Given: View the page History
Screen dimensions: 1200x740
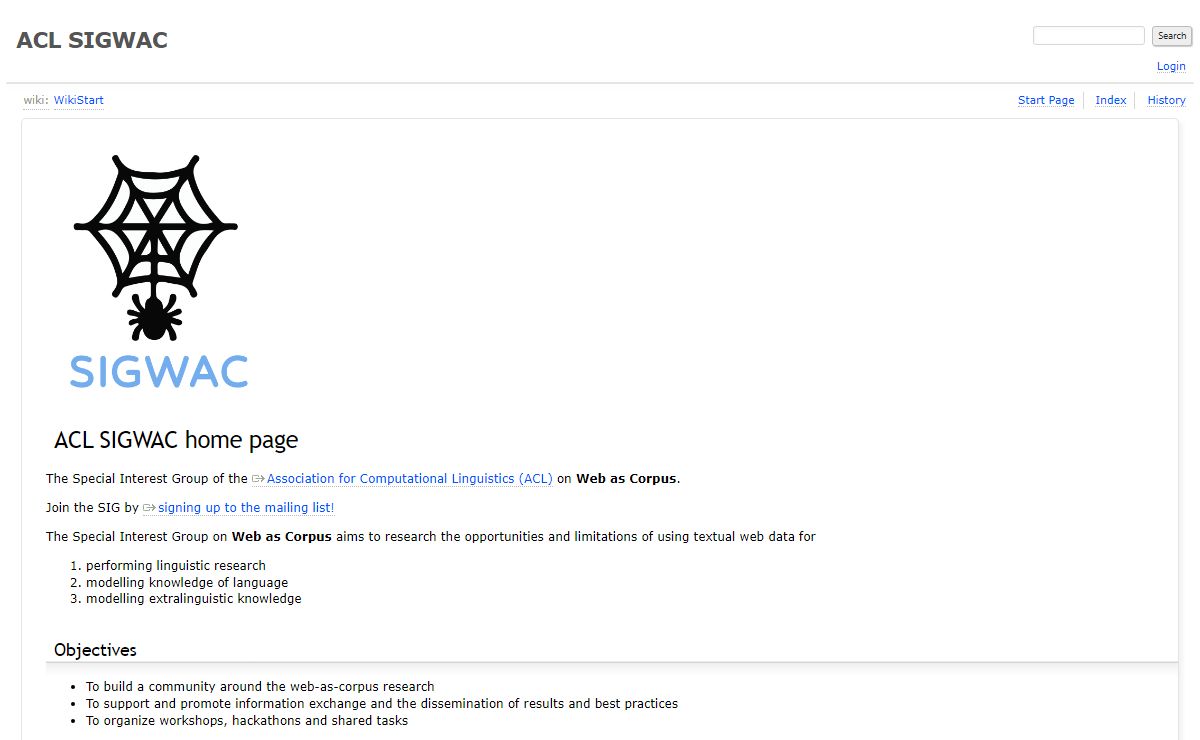Looking at the screenshot, I should [1166, 100].
